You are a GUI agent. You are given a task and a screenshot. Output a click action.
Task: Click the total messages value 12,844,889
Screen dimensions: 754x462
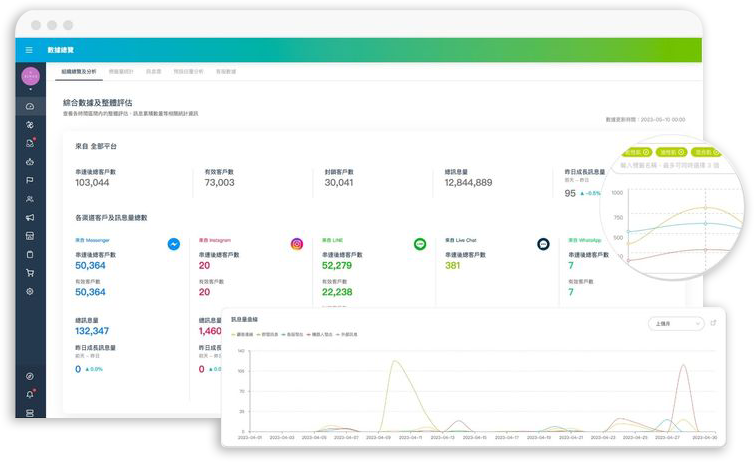click(x=468, y=183)
